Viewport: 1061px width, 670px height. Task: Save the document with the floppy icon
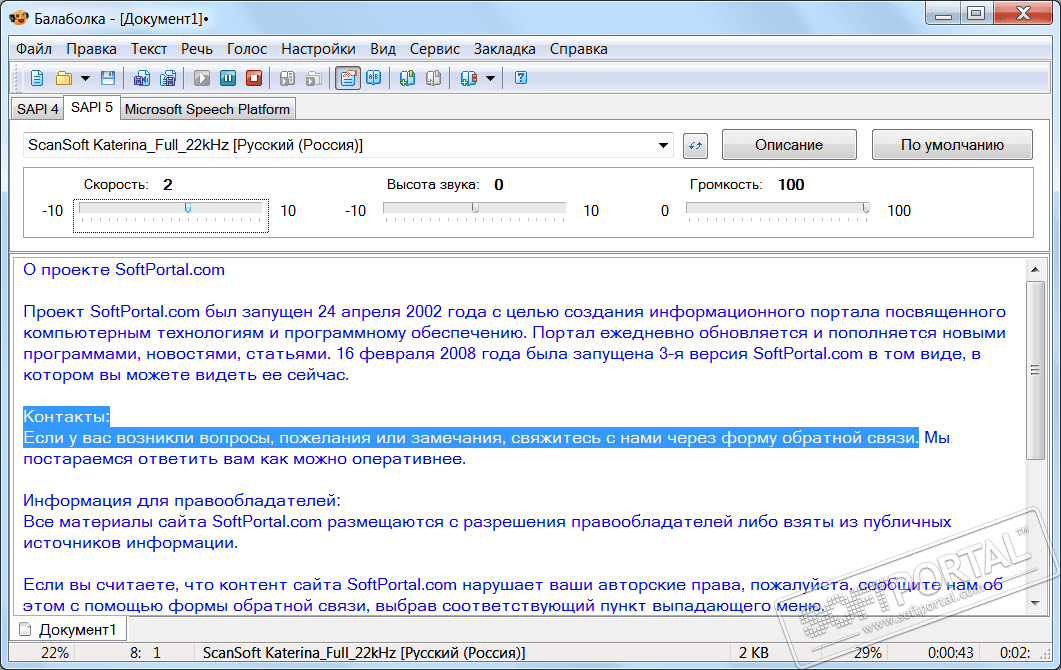pyautogui.click(x=108, y=79)
